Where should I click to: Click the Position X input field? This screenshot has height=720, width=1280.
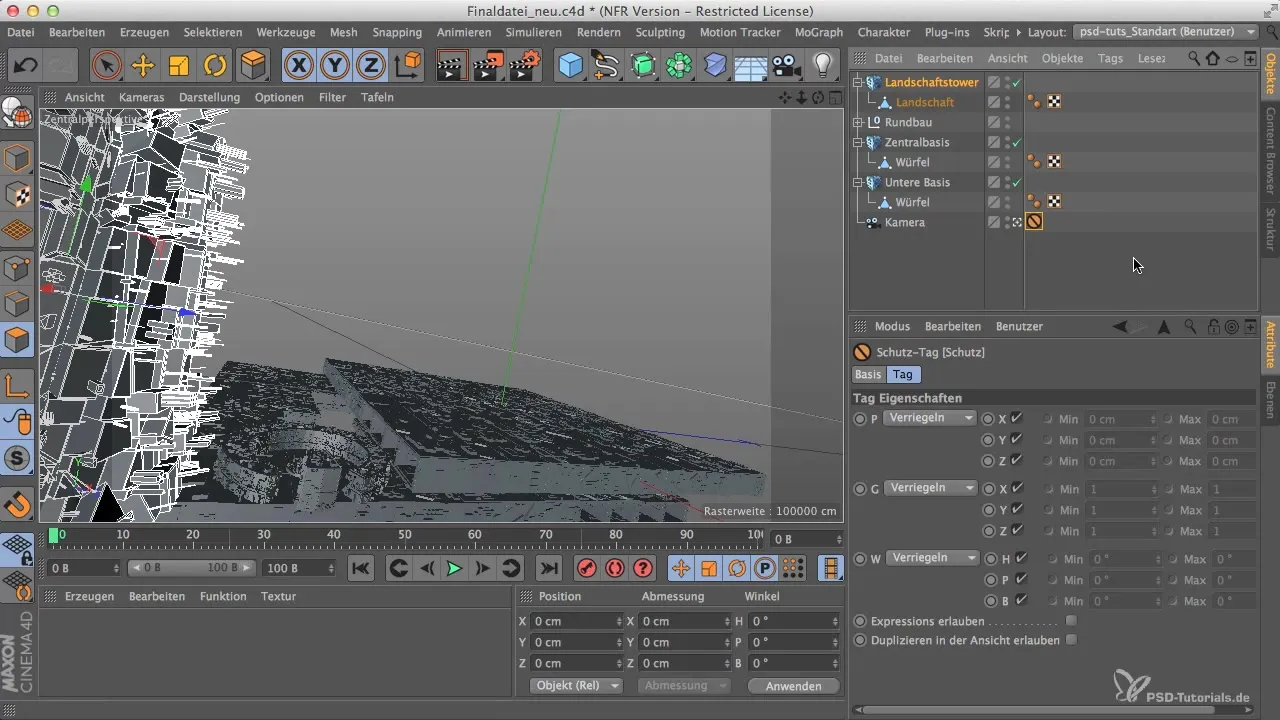[577, 621]
